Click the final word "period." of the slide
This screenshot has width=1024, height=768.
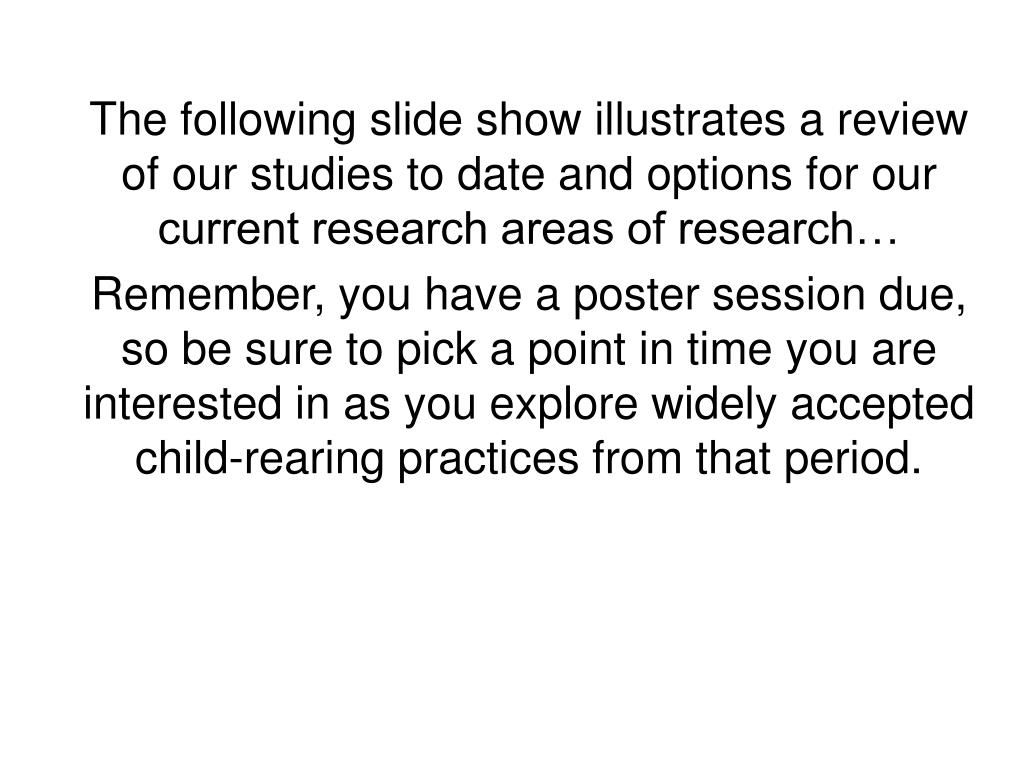pyautogui.click(x=852, y=459)
